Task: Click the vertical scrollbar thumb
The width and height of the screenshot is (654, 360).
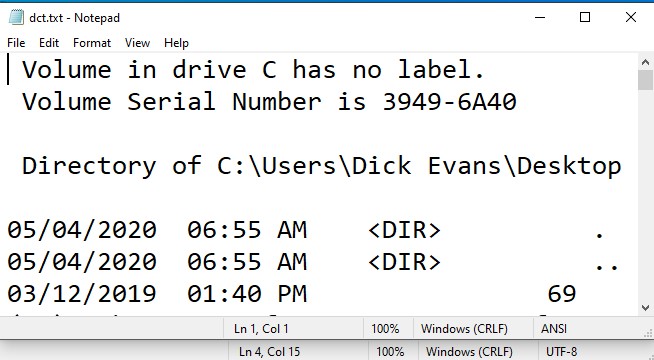Action: tap(645, 80)
